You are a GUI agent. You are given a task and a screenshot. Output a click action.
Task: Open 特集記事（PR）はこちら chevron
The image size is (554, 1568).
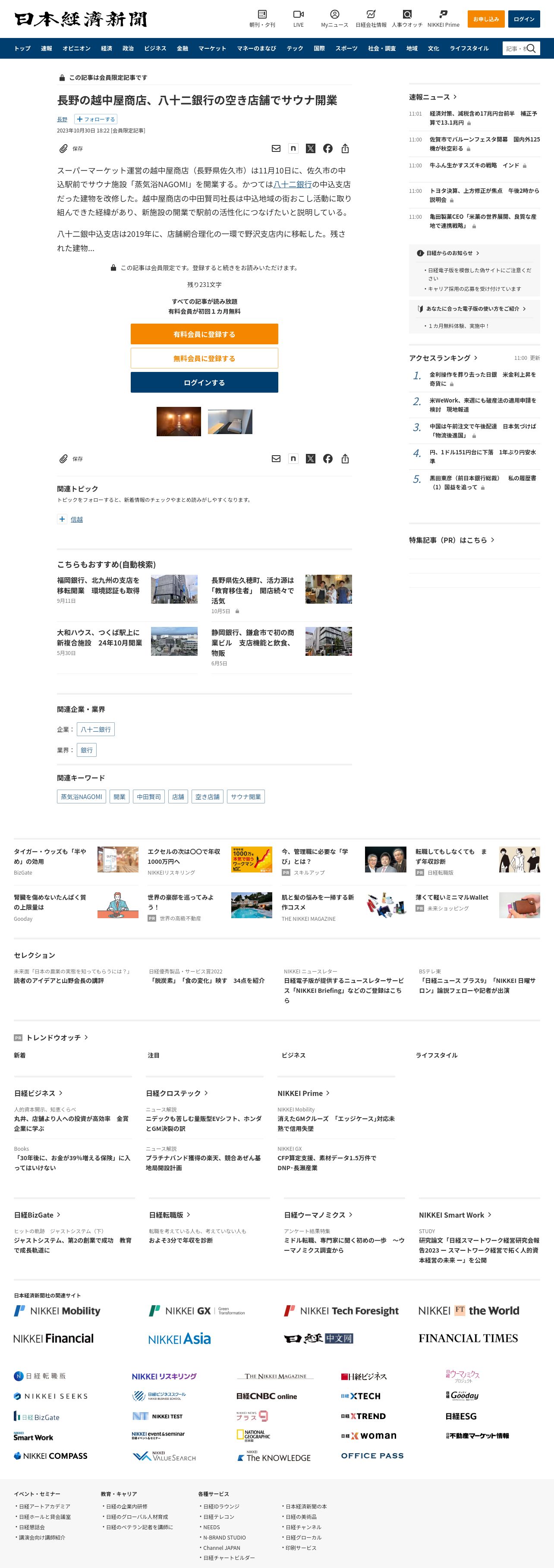pyautogui.click(x=492, y=540)
